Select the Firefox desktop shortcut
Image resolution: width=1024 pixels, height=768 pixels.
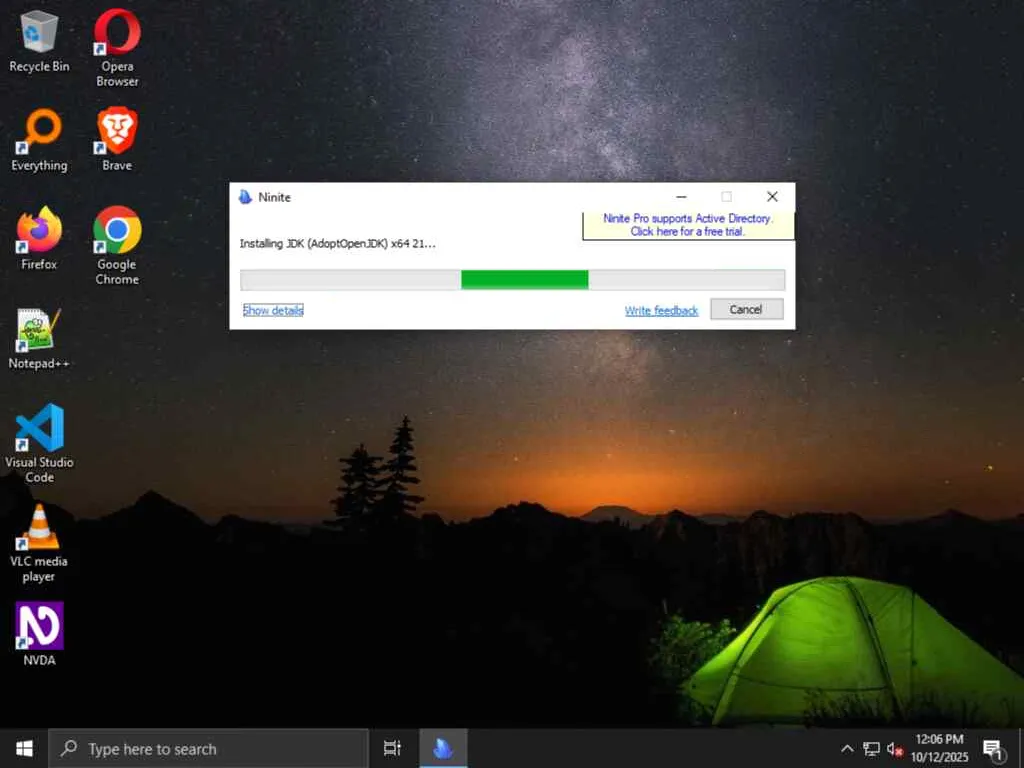[39, 238]
